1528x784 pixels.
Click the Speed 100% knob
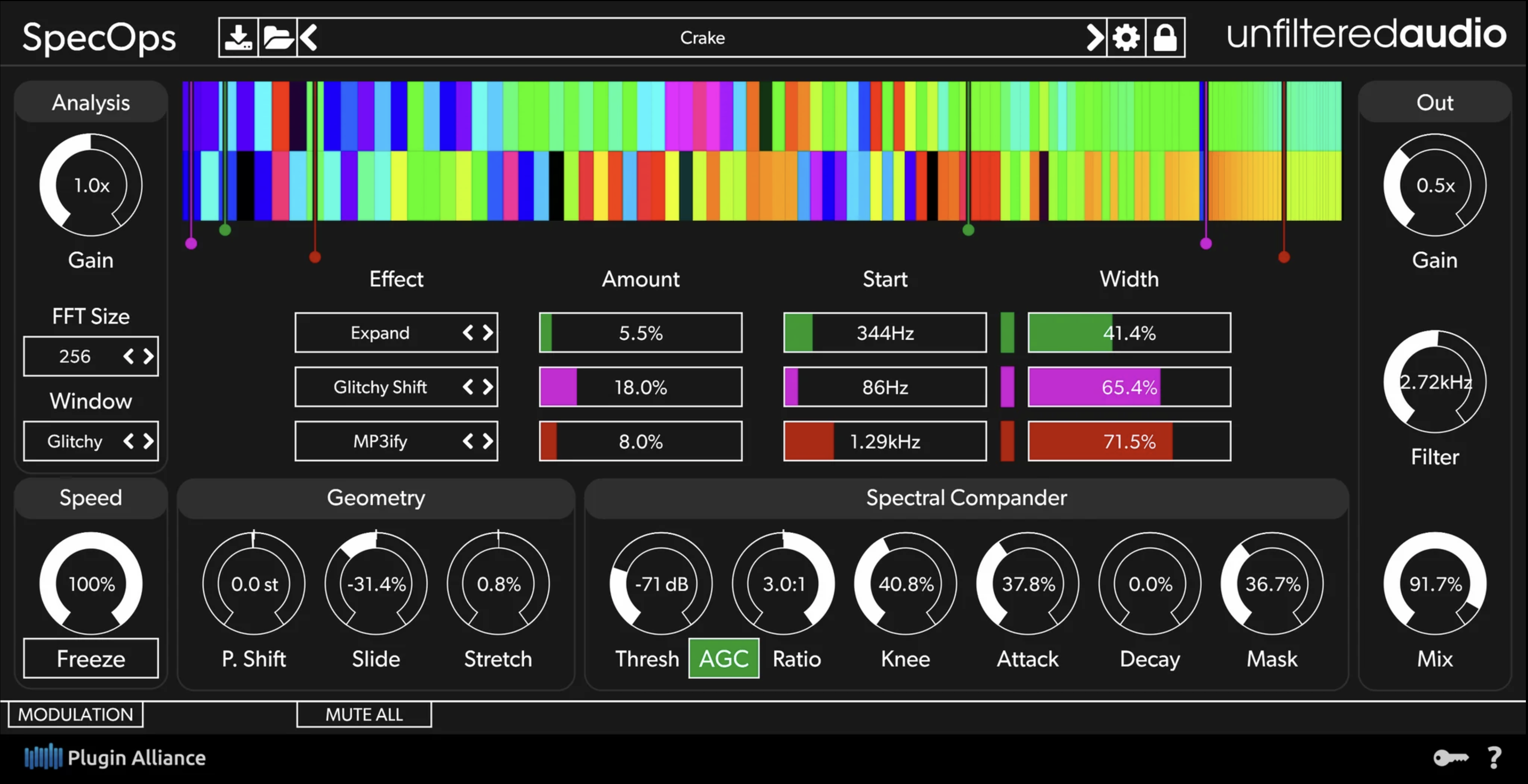(x=91, y=583)
